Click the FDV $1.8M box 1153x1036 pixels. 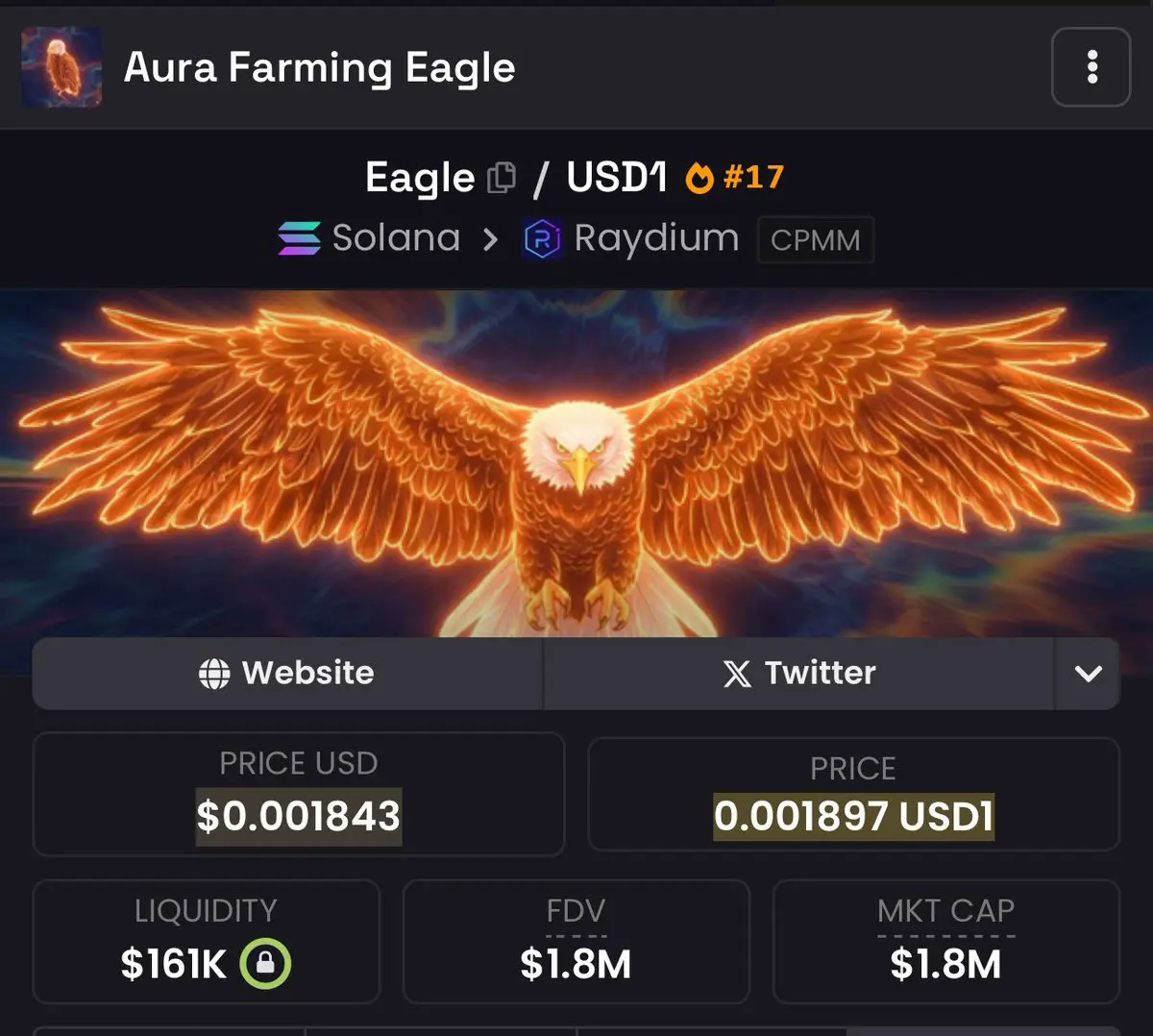point(576,942)
